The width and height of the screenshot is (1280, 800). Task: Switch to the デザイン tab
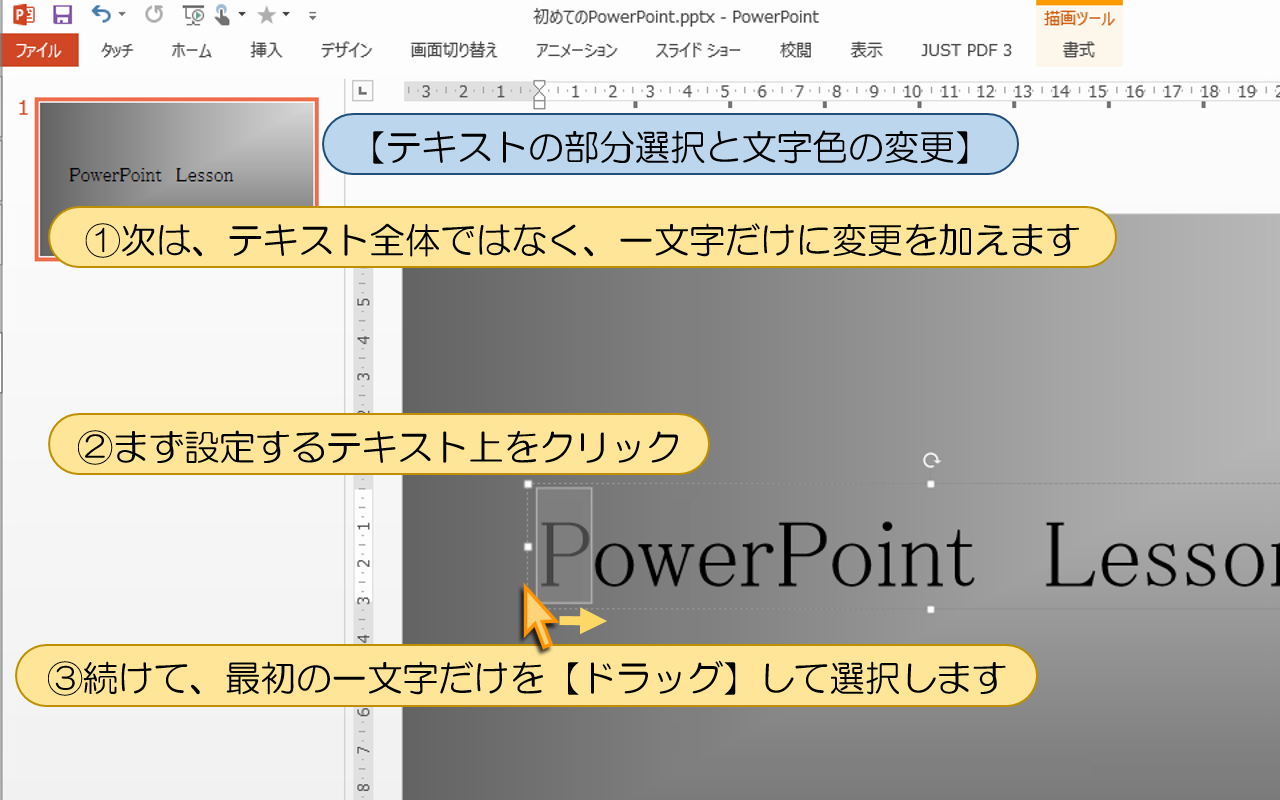[347, 50]
